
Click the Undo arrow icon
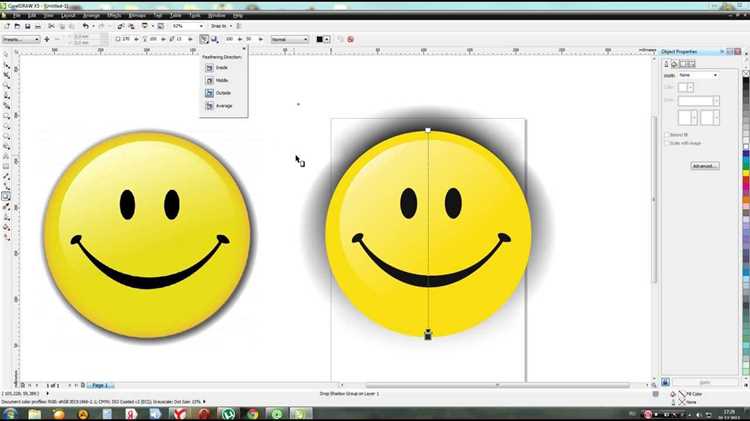[85, 26]
